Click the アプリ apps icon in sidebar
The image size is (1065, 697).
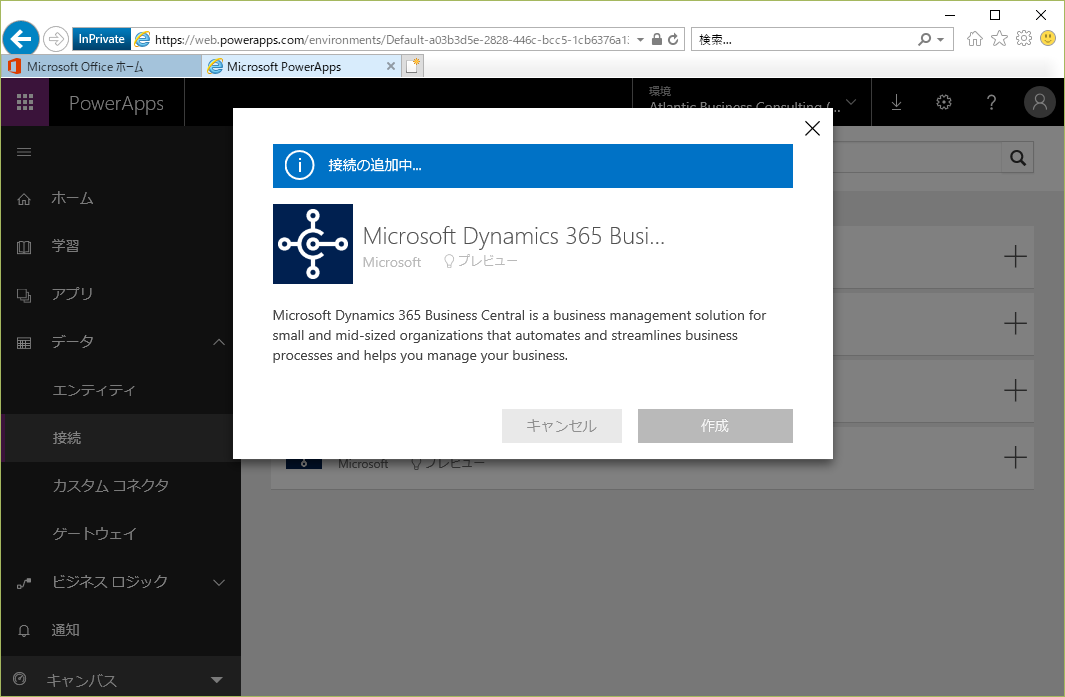coord(24,296)
